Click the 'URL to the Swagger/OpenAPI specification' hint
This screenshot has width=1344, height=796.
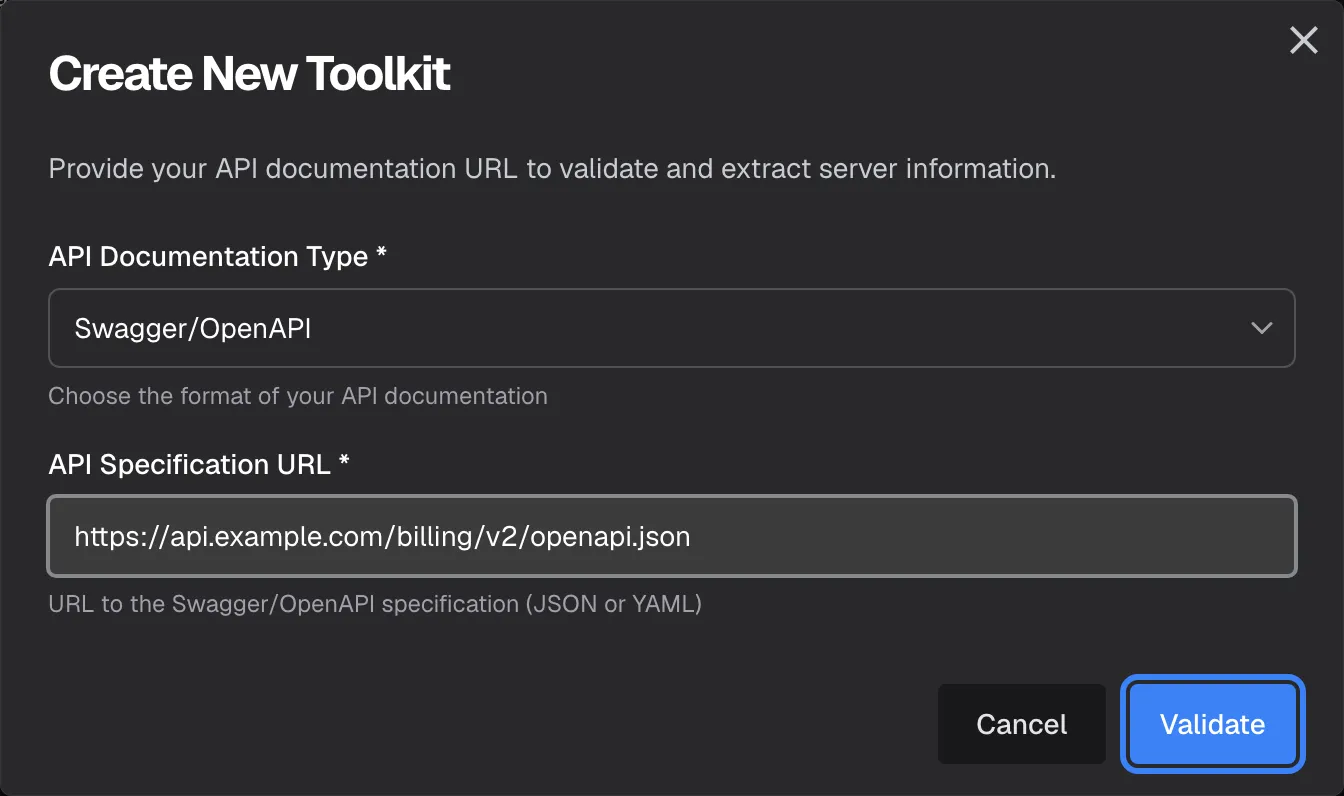[375, 604]
